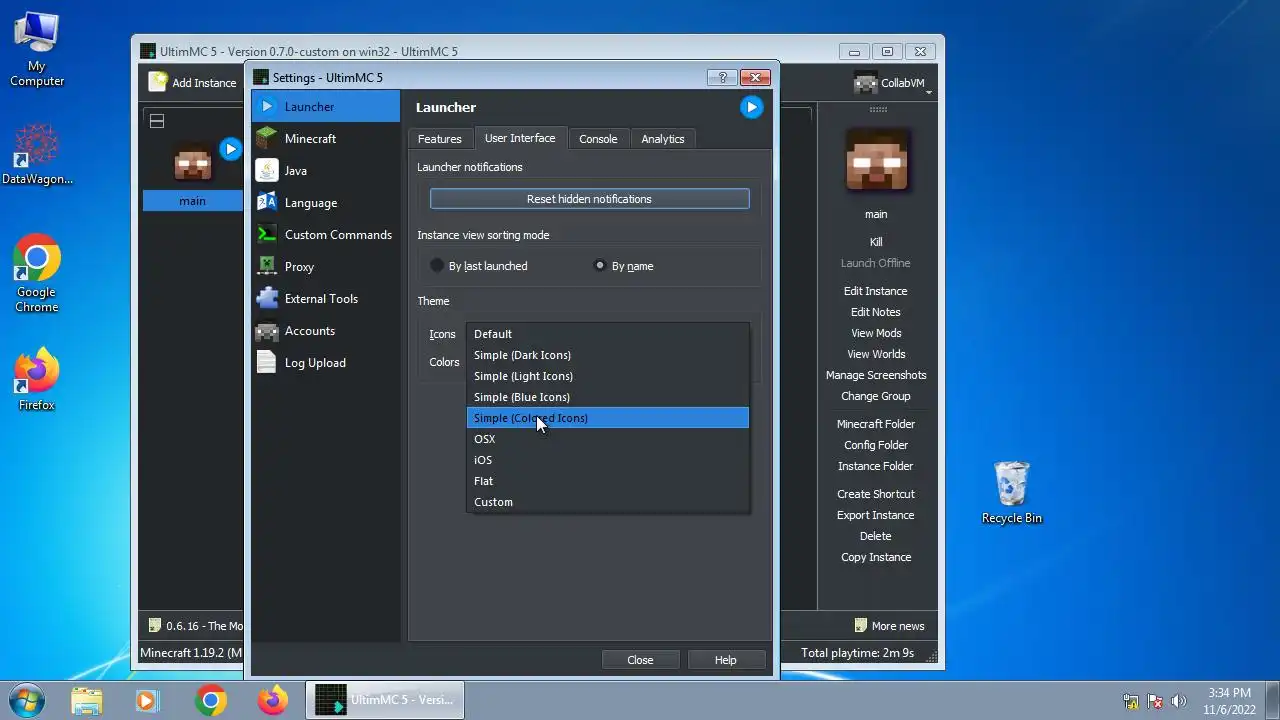This screenshot has height=720, width=1280.
Task: Click large Herobrine instance icon in right panel
Action: (876, 161)
